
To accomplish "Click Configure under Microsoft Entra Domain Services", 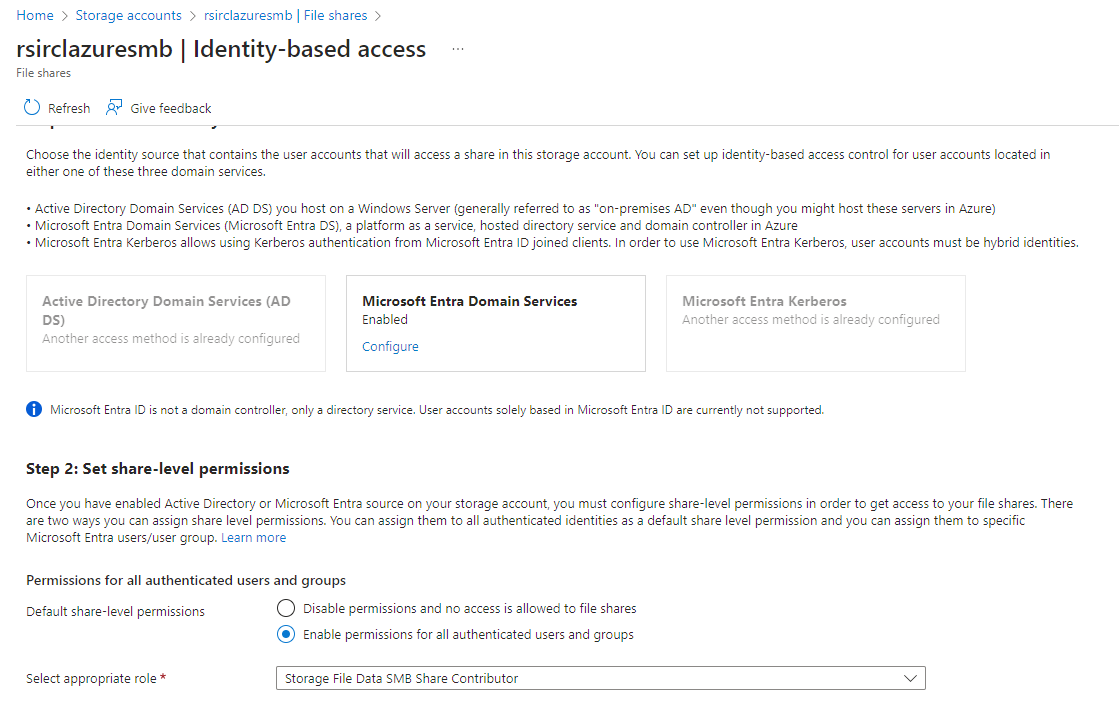I will pos(390,346).
